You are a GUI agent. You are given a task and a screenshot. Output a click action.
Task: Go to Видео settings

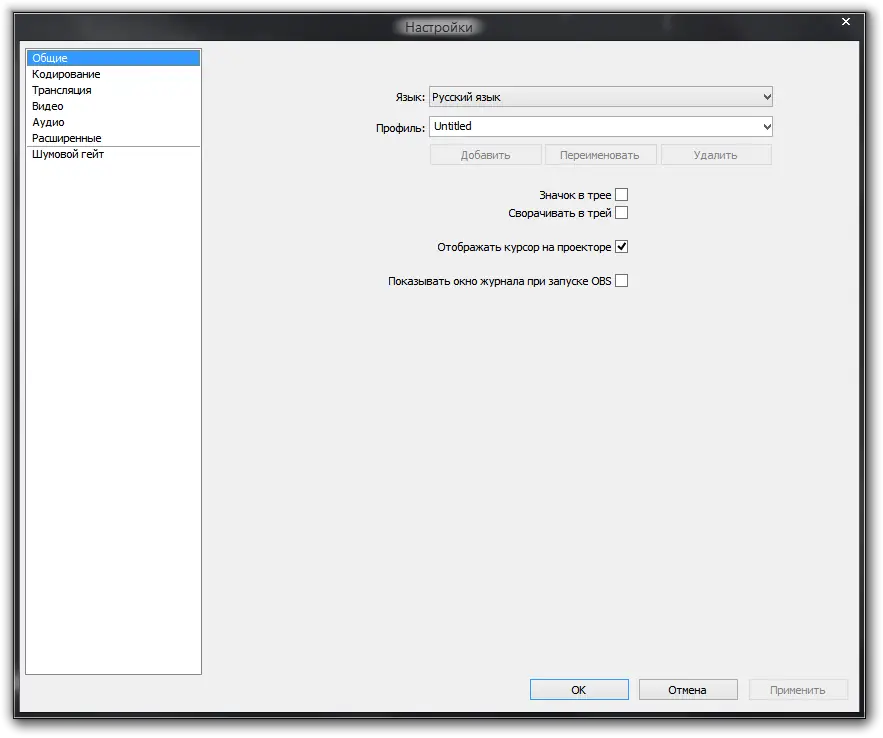113,106
